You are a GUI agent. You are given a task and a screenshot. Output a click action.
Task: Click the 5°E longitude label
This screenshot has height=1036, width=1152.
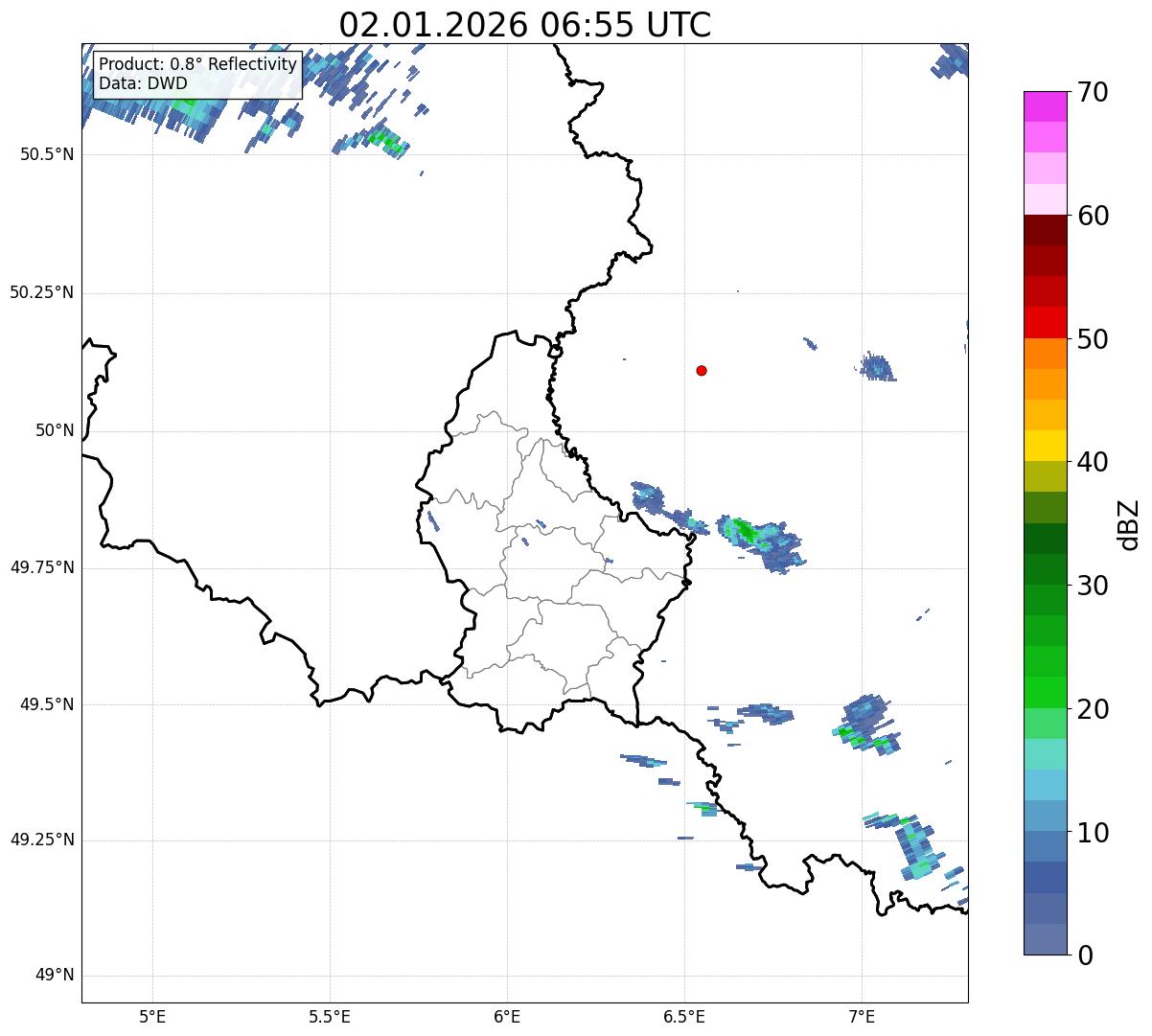[152, 1016]
